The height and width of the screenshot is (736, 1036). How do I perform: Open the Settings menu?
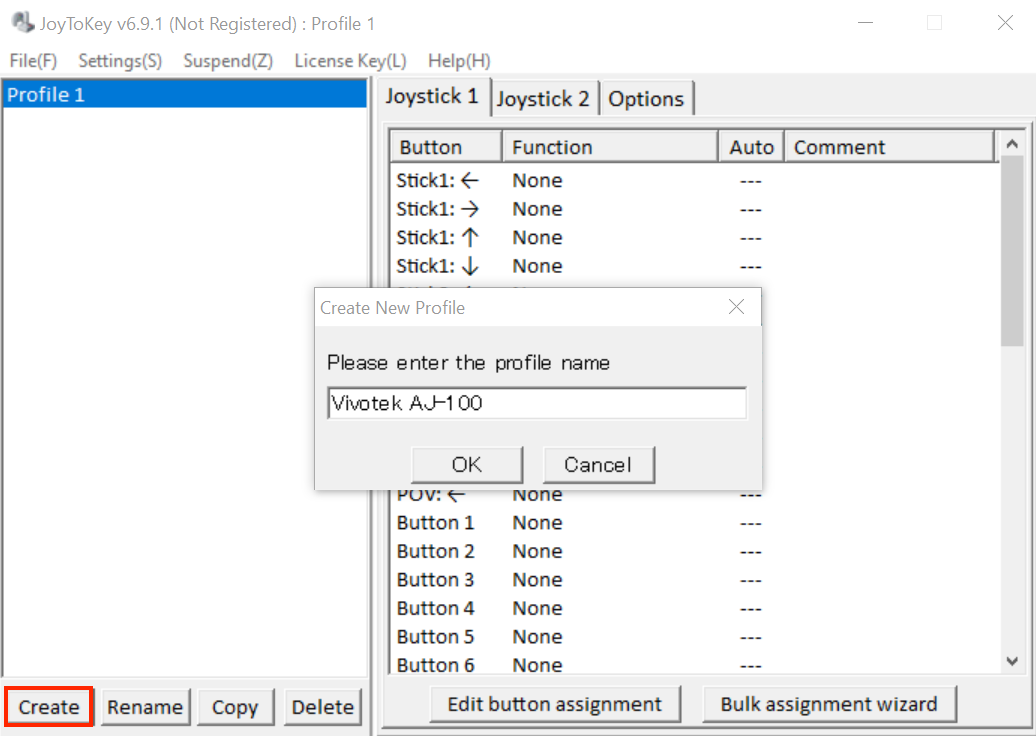click(120, 61)
